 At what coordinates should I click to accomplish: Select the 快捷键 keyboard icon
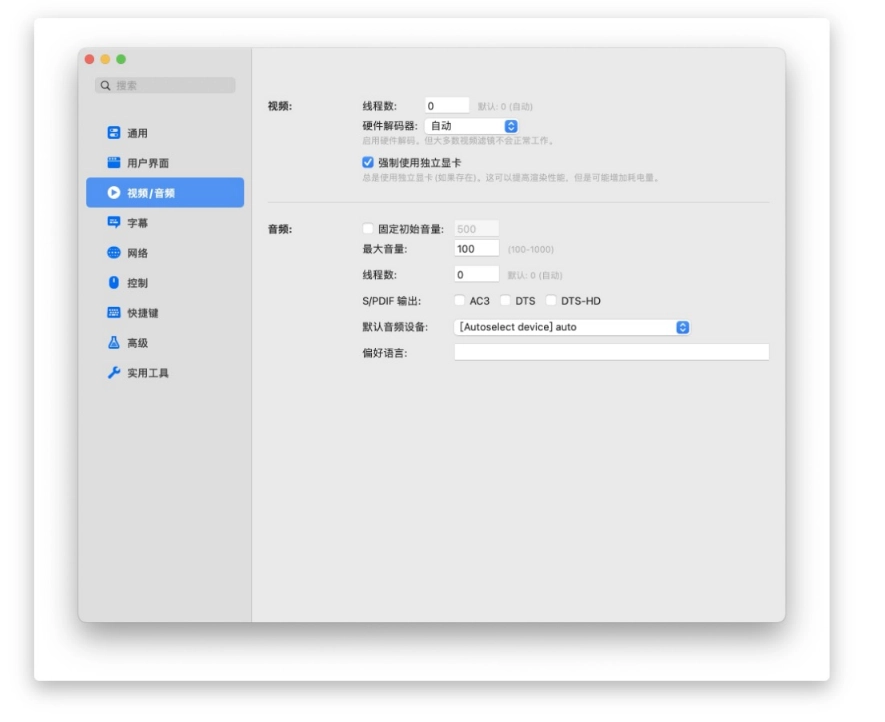tap(114, 313)
